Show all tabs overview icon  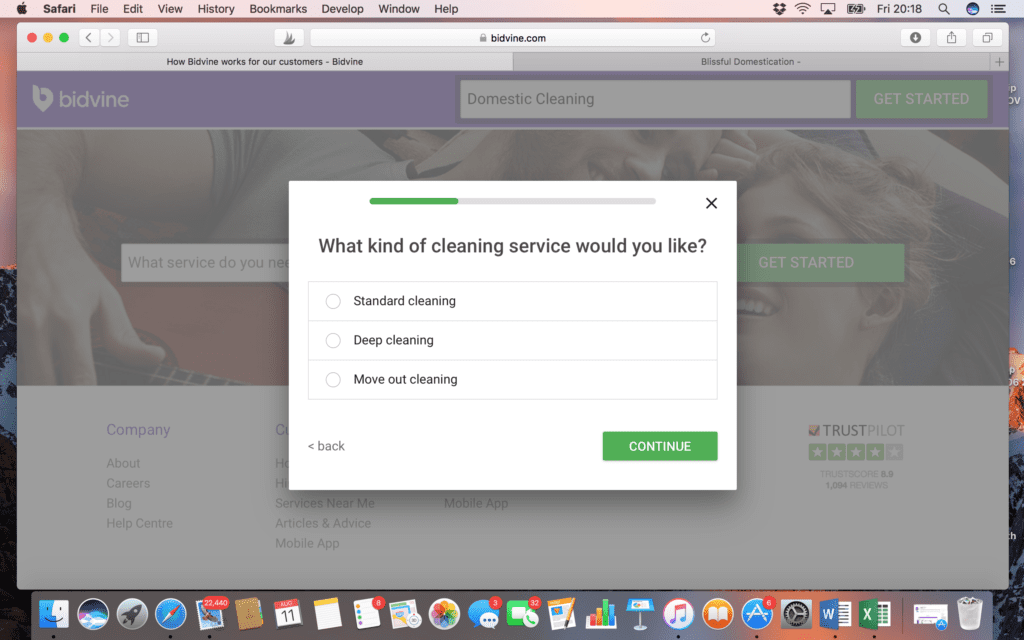(987, 38)
